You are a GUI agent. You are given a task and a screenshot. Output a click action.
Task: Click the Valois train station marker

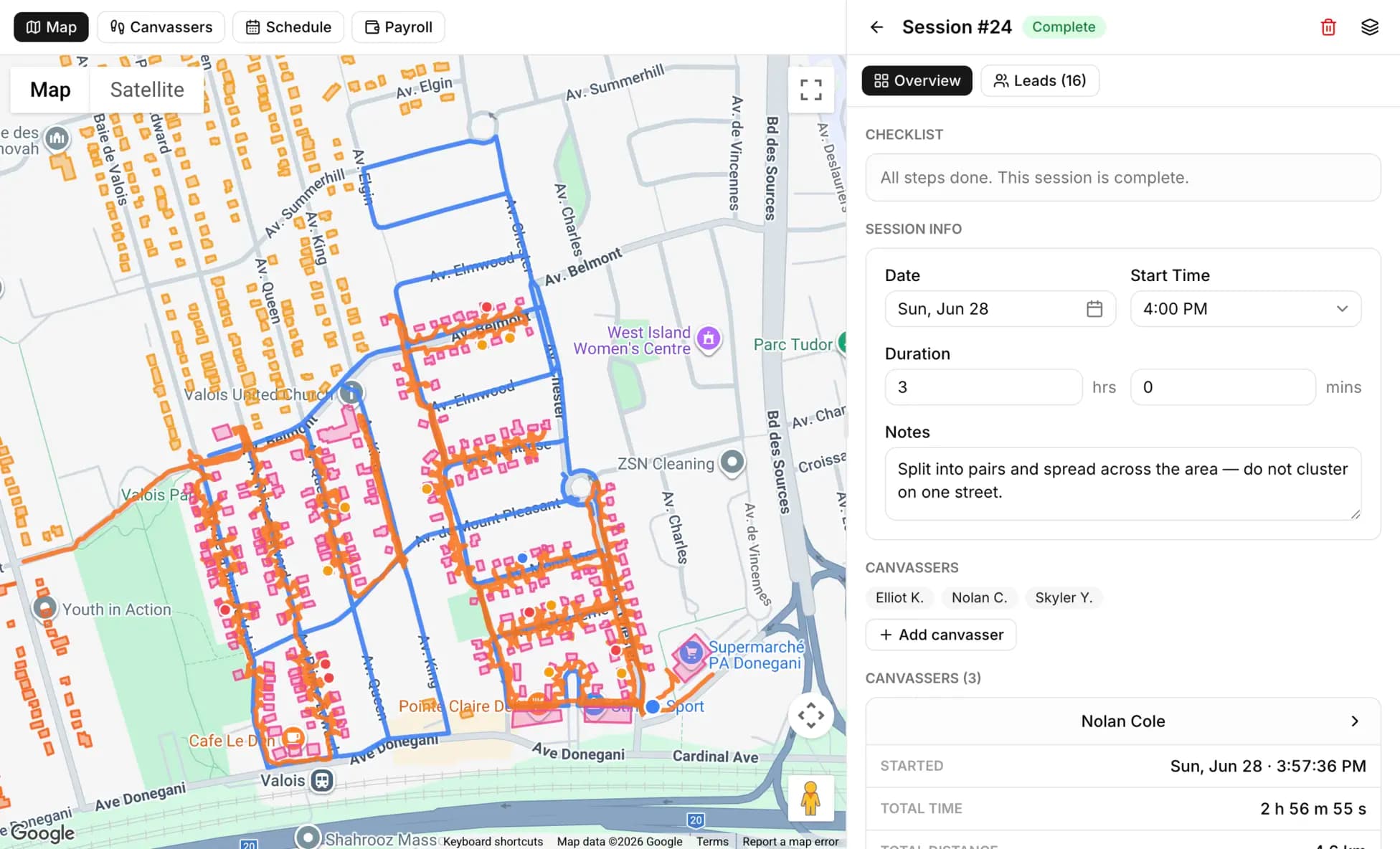pyautogui.click(x=322, y=780)
